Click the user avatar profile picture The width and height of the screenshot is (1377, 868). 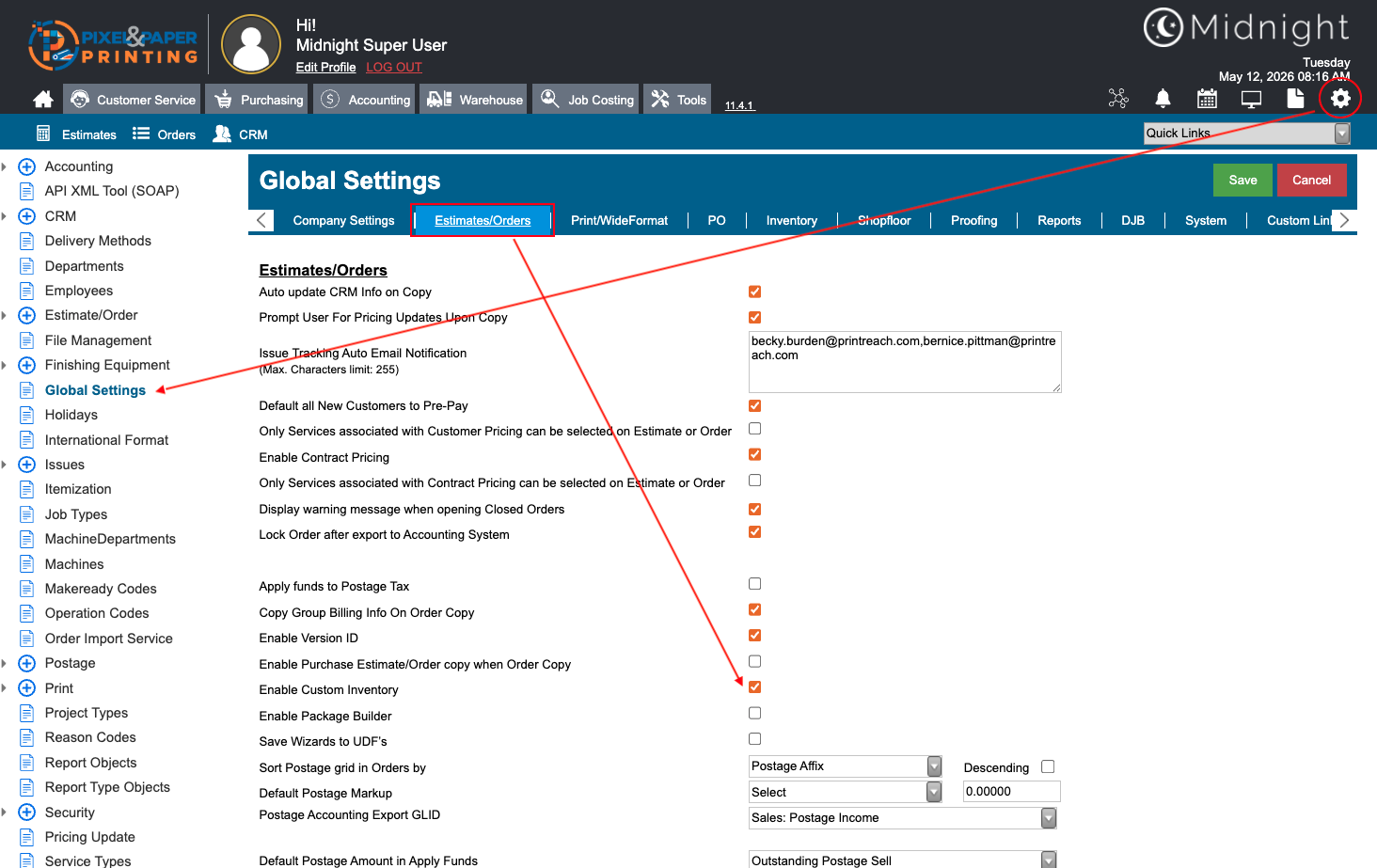tap(251, 44)
